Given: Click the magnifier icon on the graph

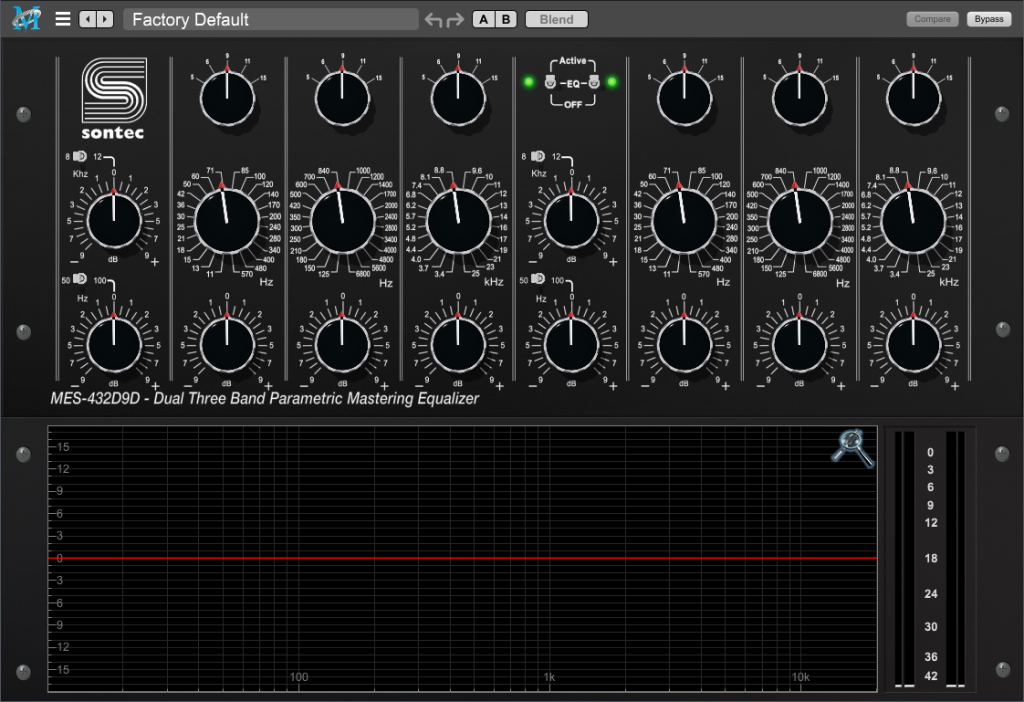Looking at the screenshot, I should tap(853, 447).
